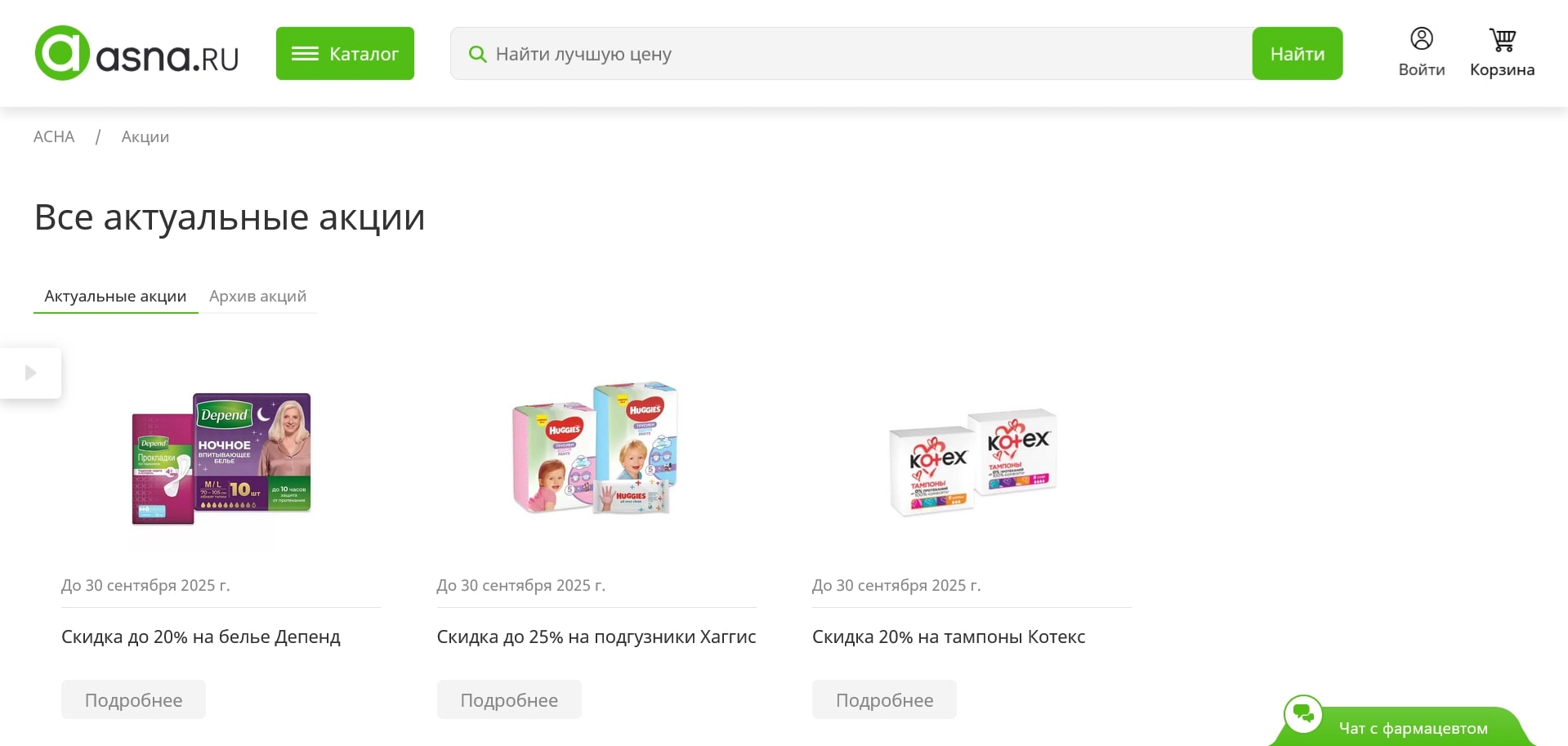The width and height of the screenshot is (1568, 746).
Task: Click the asna.ru logo
Action: [x=136, y=54]
